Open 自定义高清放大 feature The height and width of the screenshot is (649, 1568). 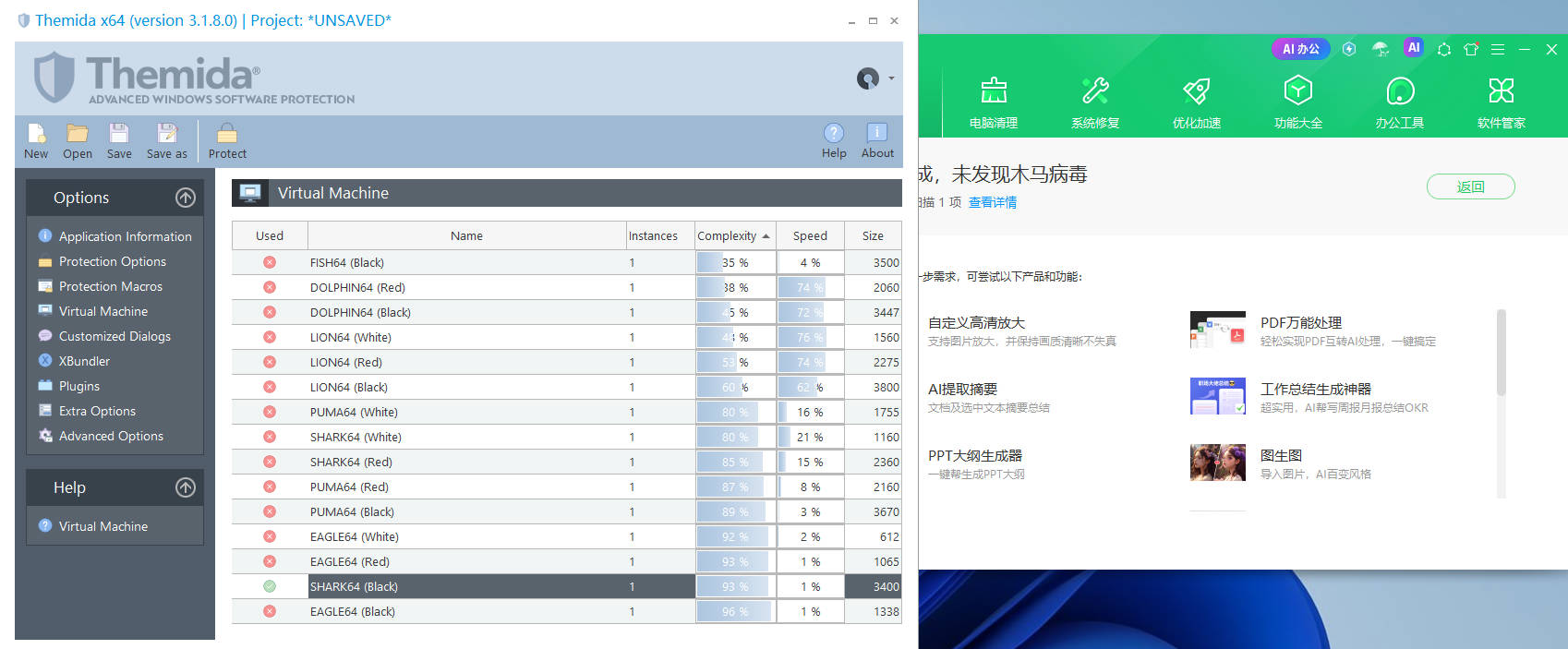976,322
